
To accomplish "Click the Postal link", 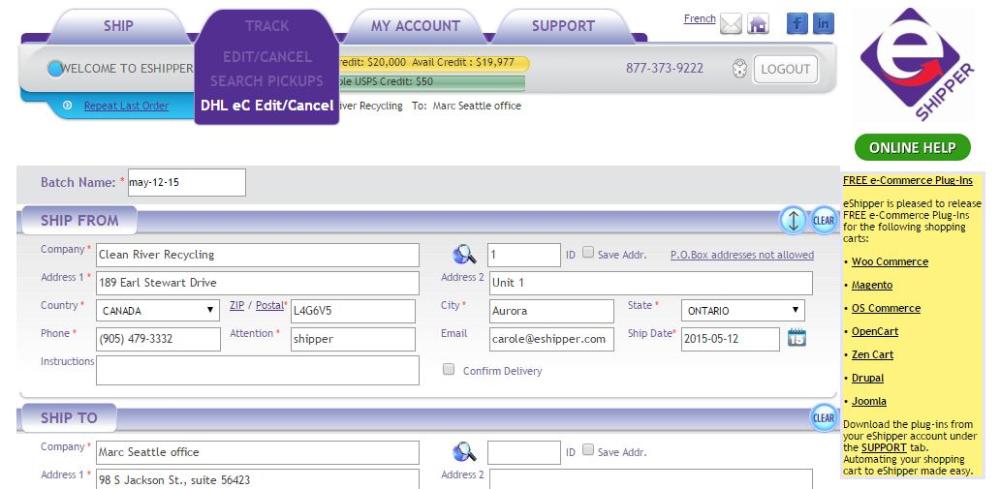I will click(x=269, y=305).
